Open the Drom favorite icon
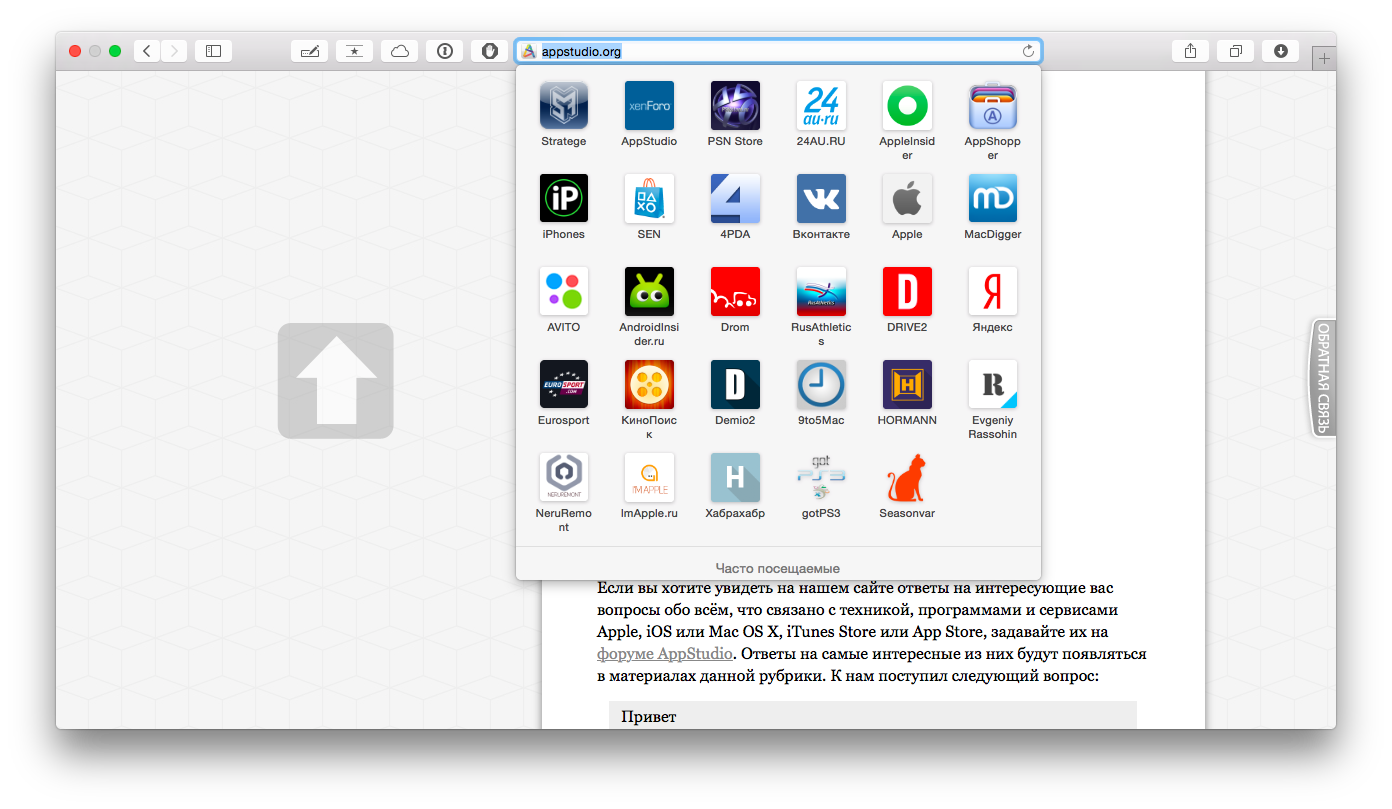The width and height of the screenshot is (1392, 809). click(735, 292)
